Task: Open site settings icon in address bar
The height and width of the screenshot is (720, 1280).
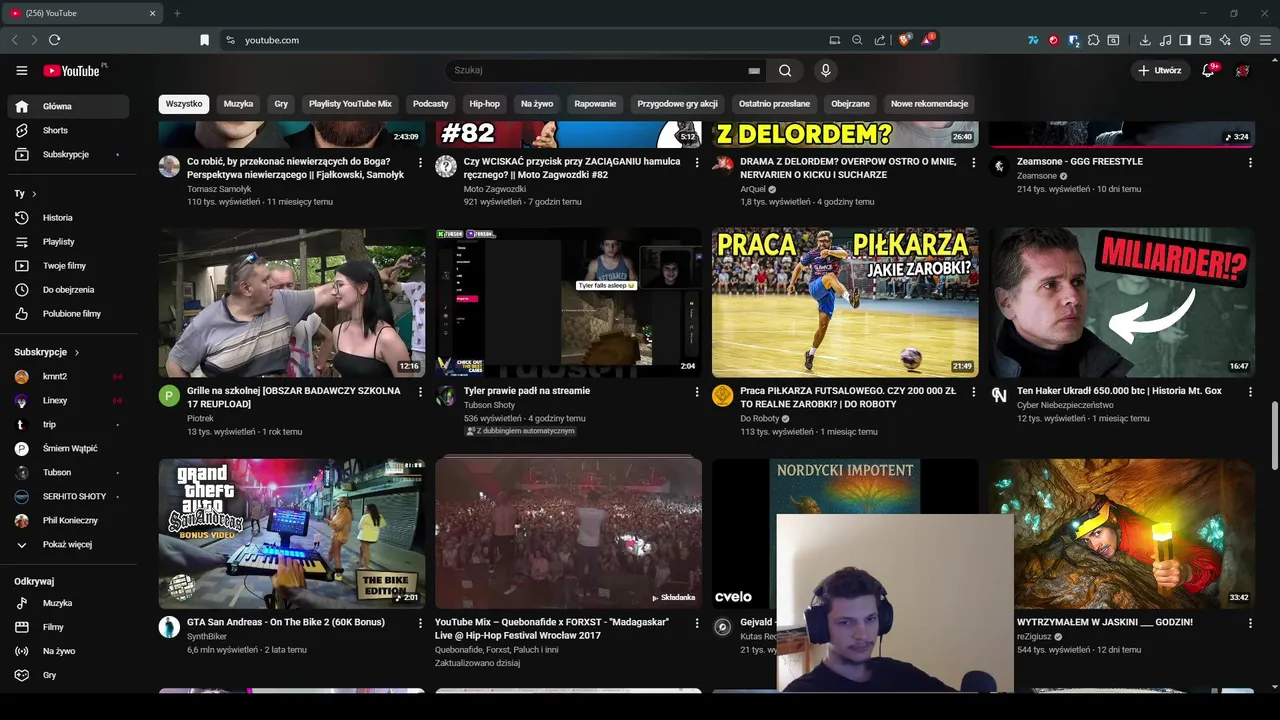Action: 230,40
